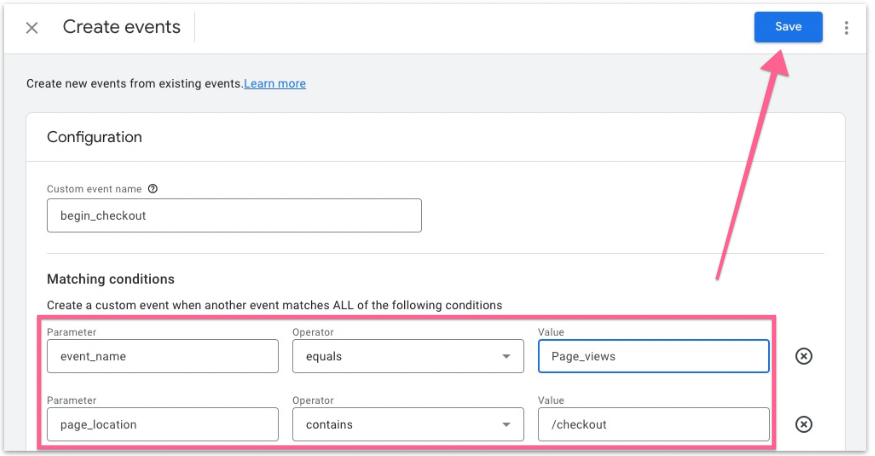Open the three-dot more options menu

pyautogui.click(x=846, y=28)
